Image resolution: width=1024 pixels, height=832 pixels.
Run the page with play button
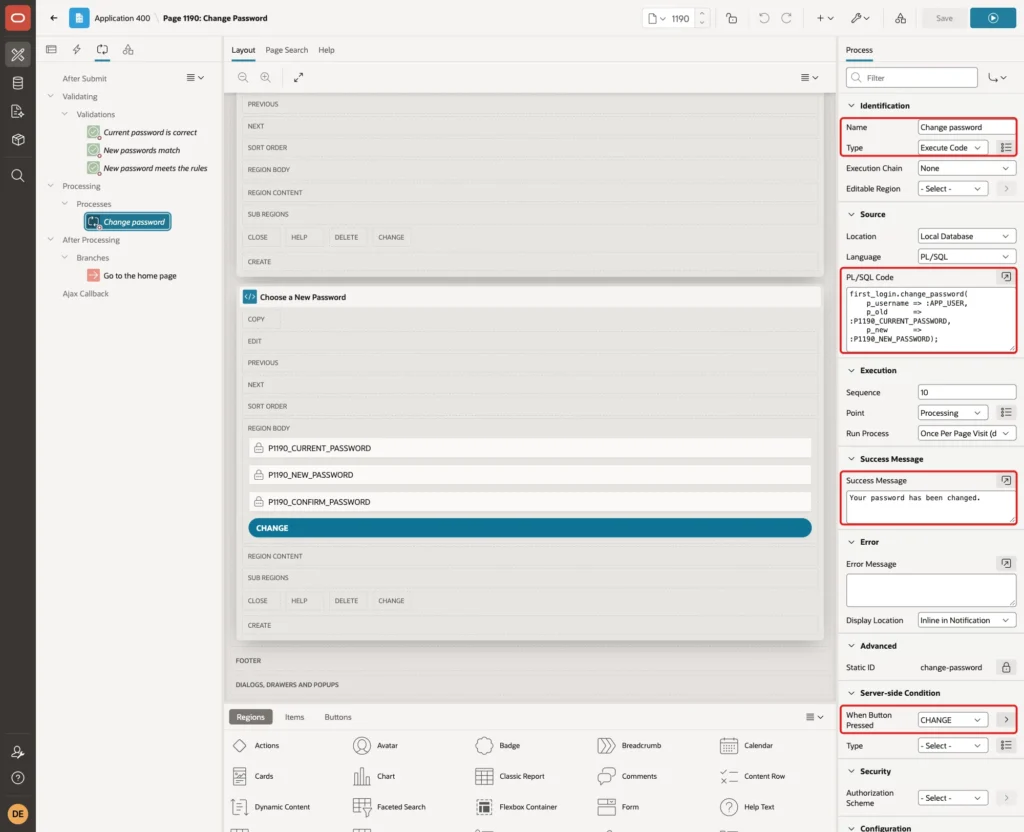click(993, 18)
